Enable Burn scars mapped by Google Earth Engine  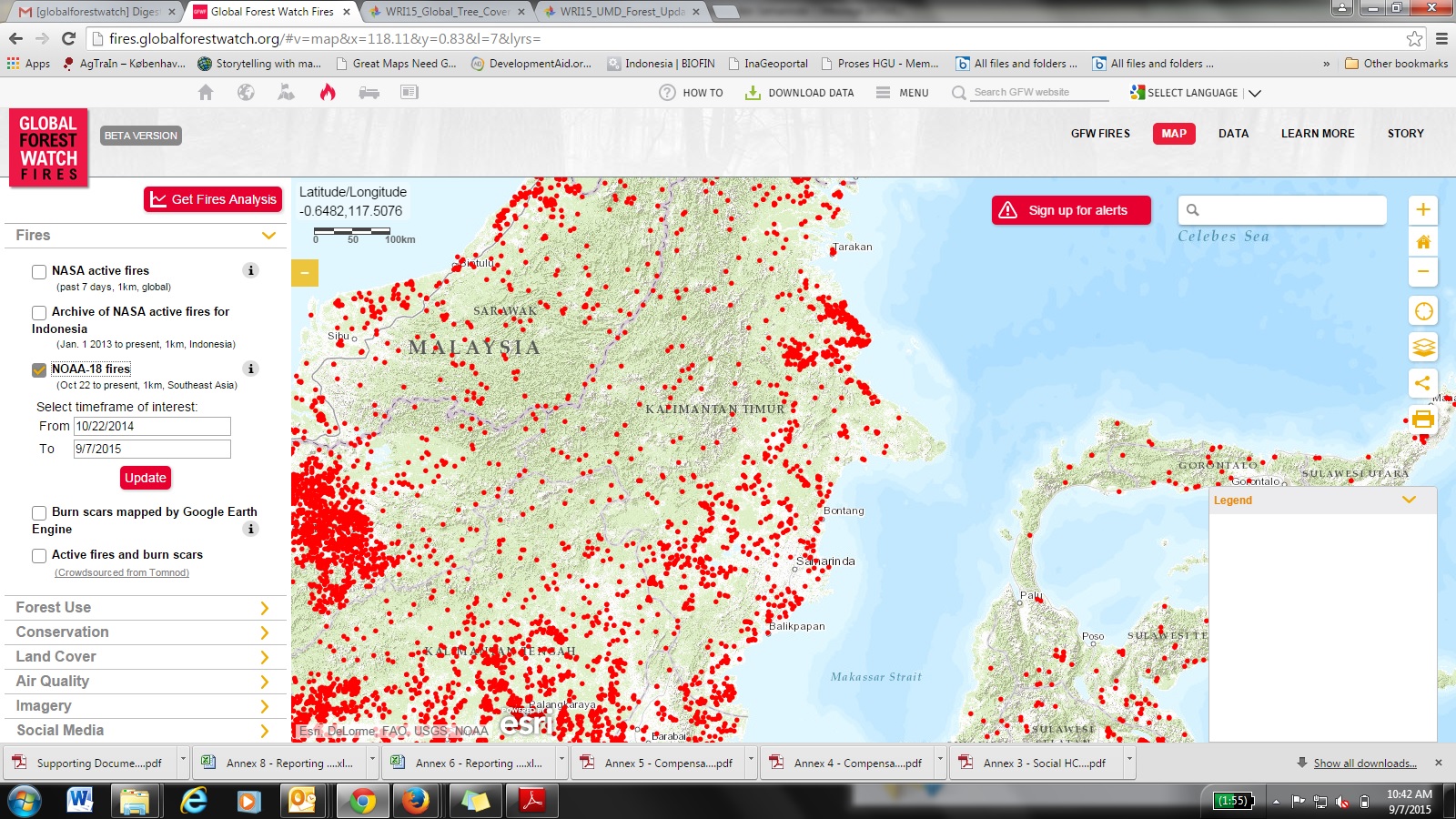click(x=39, y=512)
